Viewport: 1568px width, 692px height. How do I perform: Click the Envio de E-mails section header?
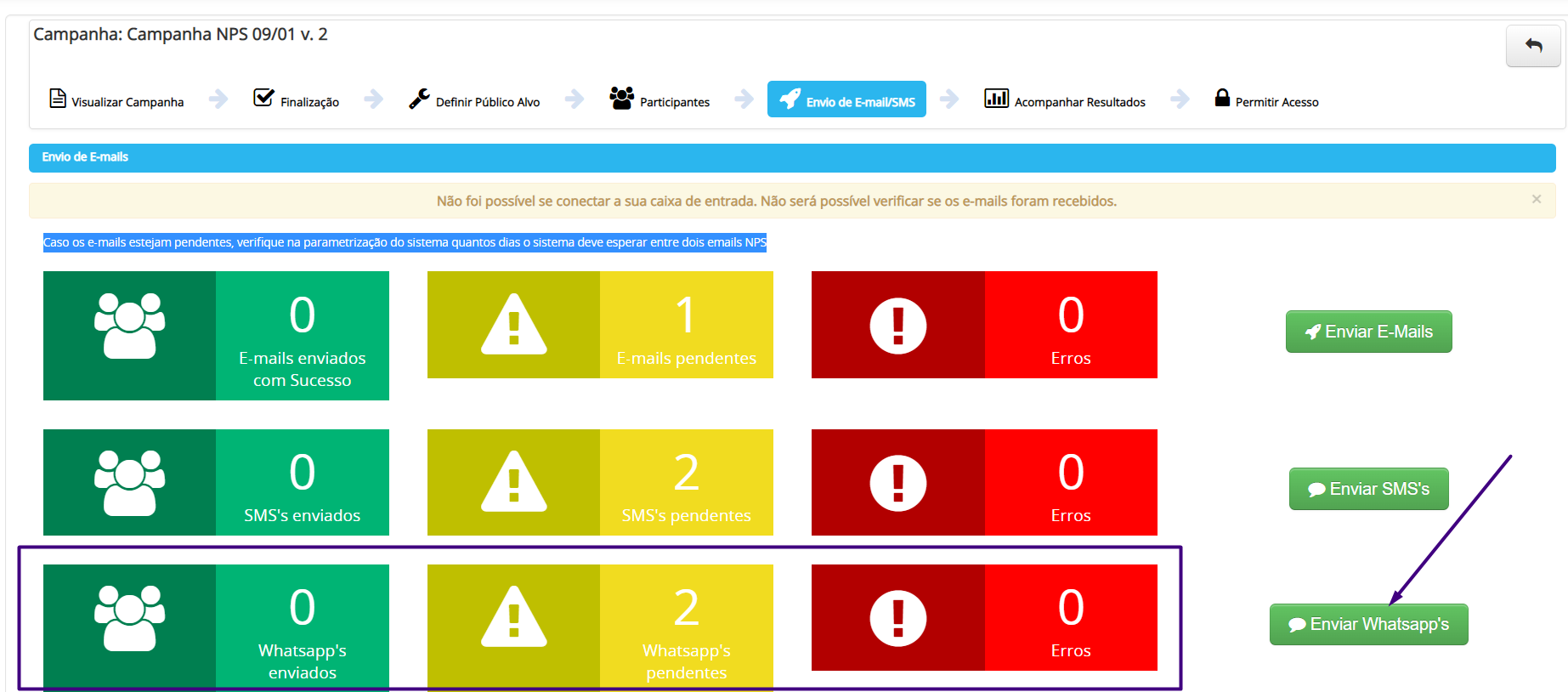coord(792,157)
